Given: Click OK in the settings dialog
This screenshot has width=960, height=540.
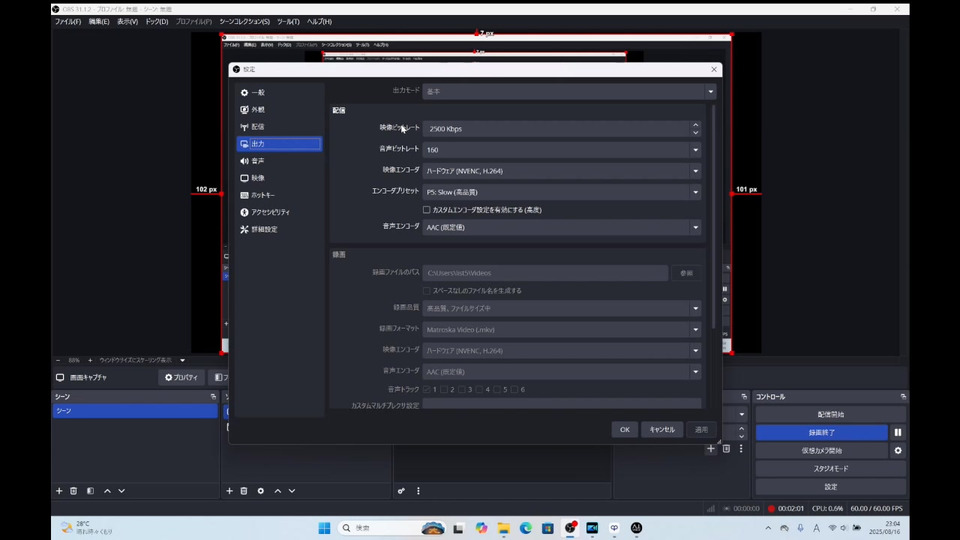Looking at the screenshot, I should 624,430.
